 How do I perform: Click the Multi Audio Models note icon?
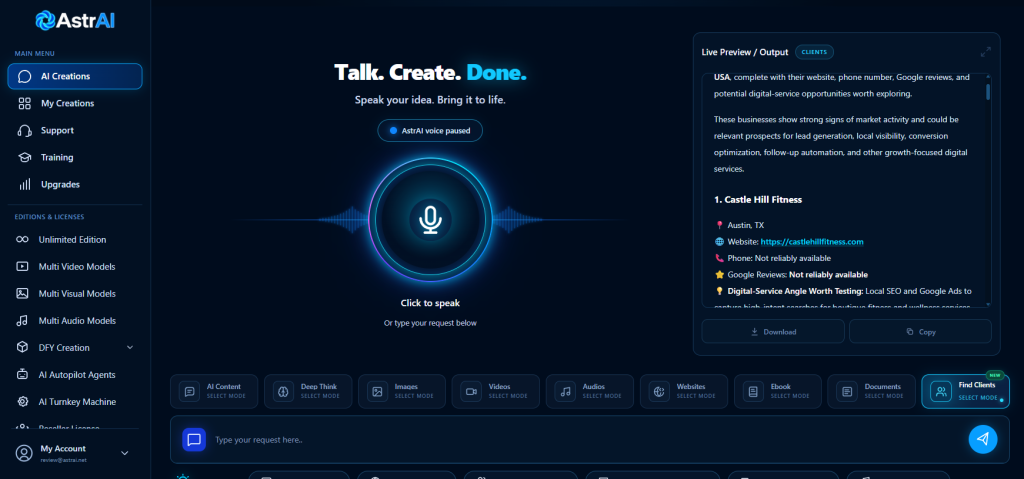(22, 321)
